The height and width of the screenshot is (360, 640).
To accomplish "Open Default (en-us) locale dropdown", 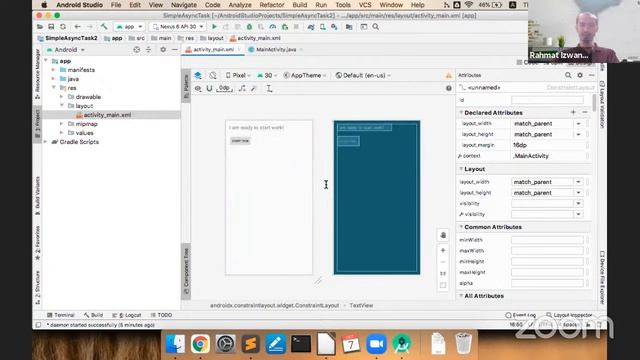I will pos(363,76).
